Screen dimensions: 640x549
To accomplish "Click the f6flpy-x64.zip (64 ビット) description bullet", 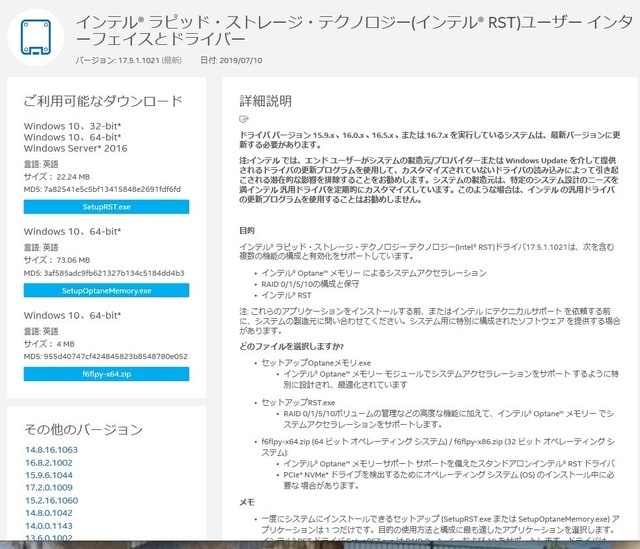I will point(438,447).
